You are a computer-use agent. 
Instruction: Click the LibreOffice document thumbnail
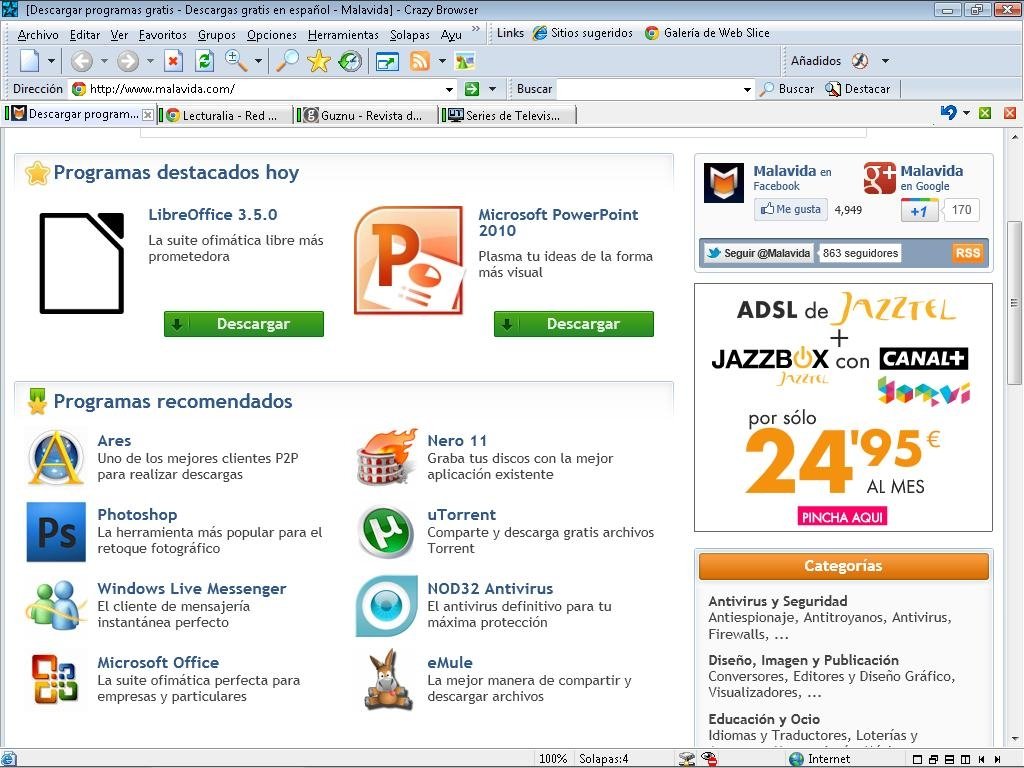[82, 263]
